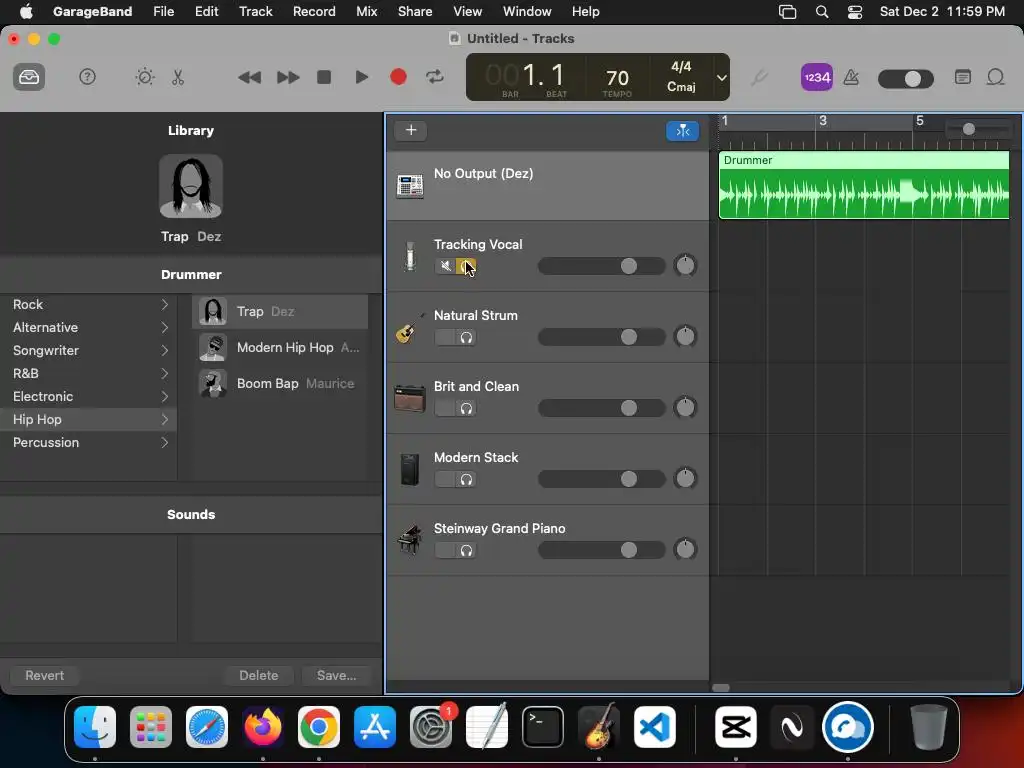This screenshot has width=1024, height=768.
Task: Solo the Natural Strum track
Action: [466, 337]
